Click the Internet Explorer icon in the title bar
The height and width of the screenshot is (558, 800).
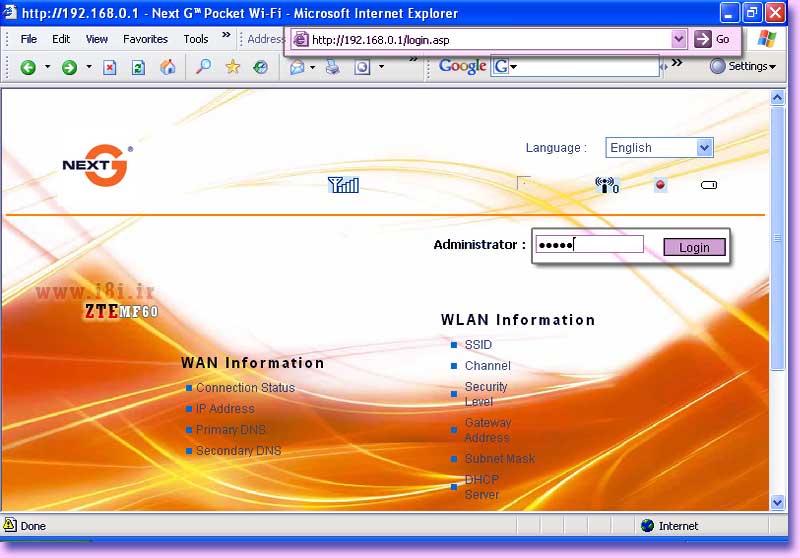(10, 11)
